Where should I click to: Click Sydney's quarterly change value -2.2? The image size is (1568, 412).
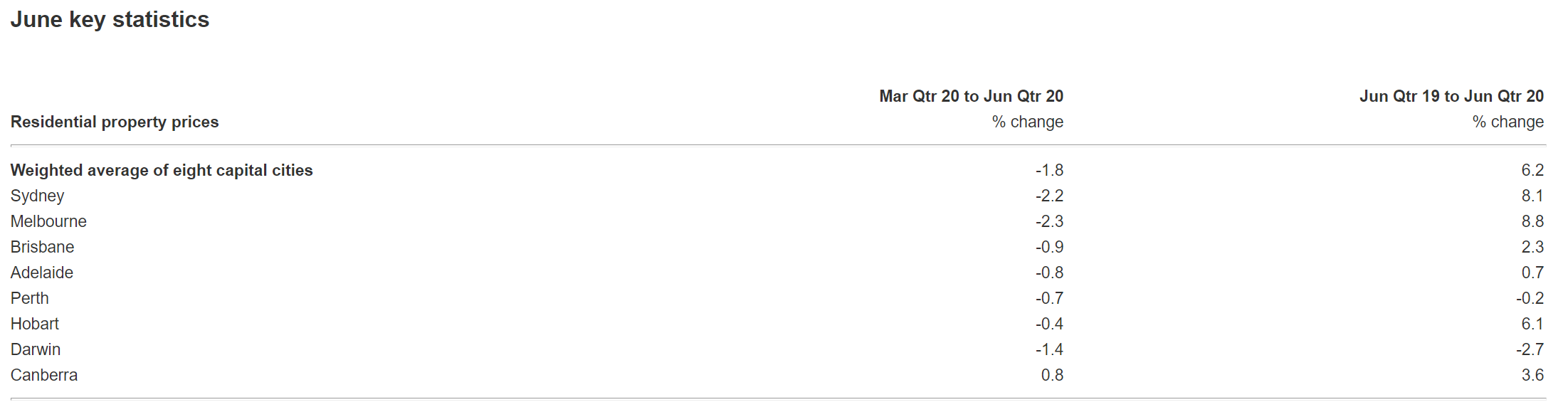coord(1049,196)
